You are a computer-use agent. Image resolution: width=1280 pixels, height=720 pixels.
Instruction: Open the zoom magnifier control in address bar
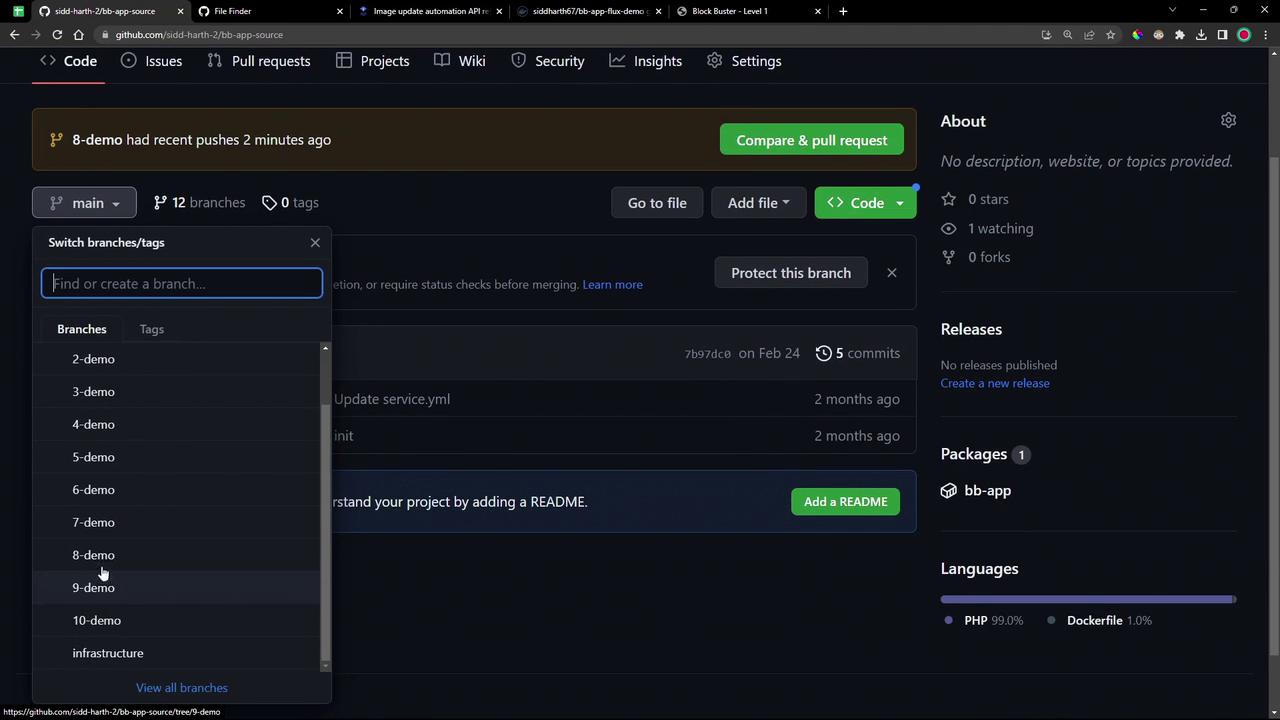(x=1067, y=35)
